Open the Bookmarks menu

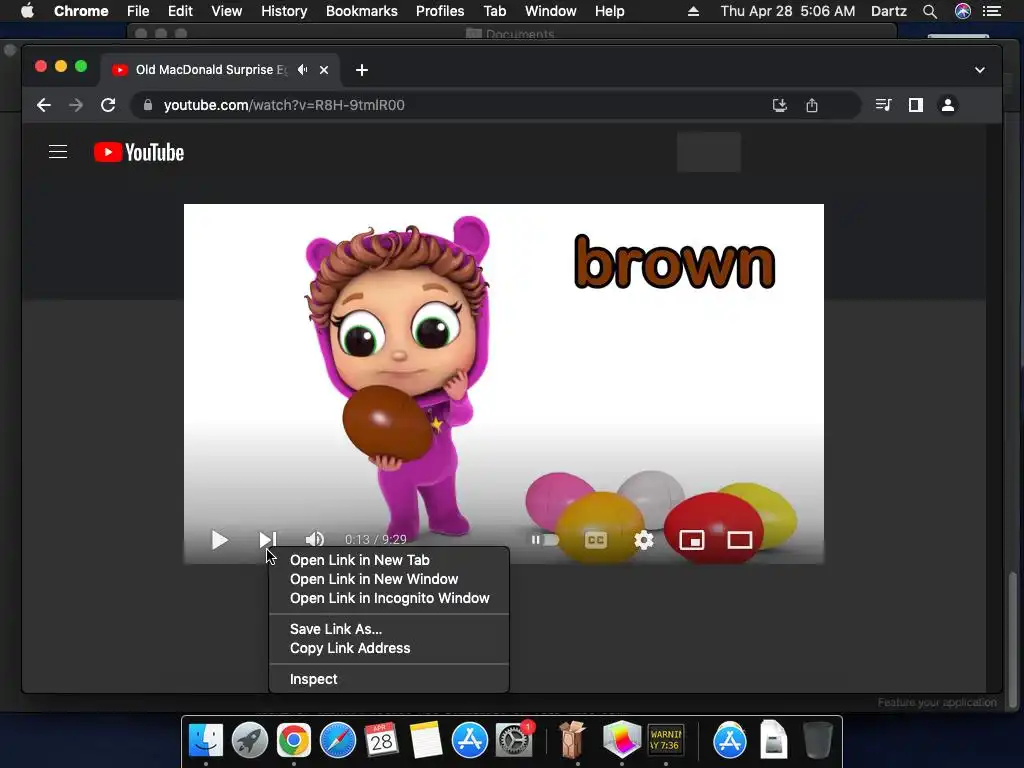point(362,11)
